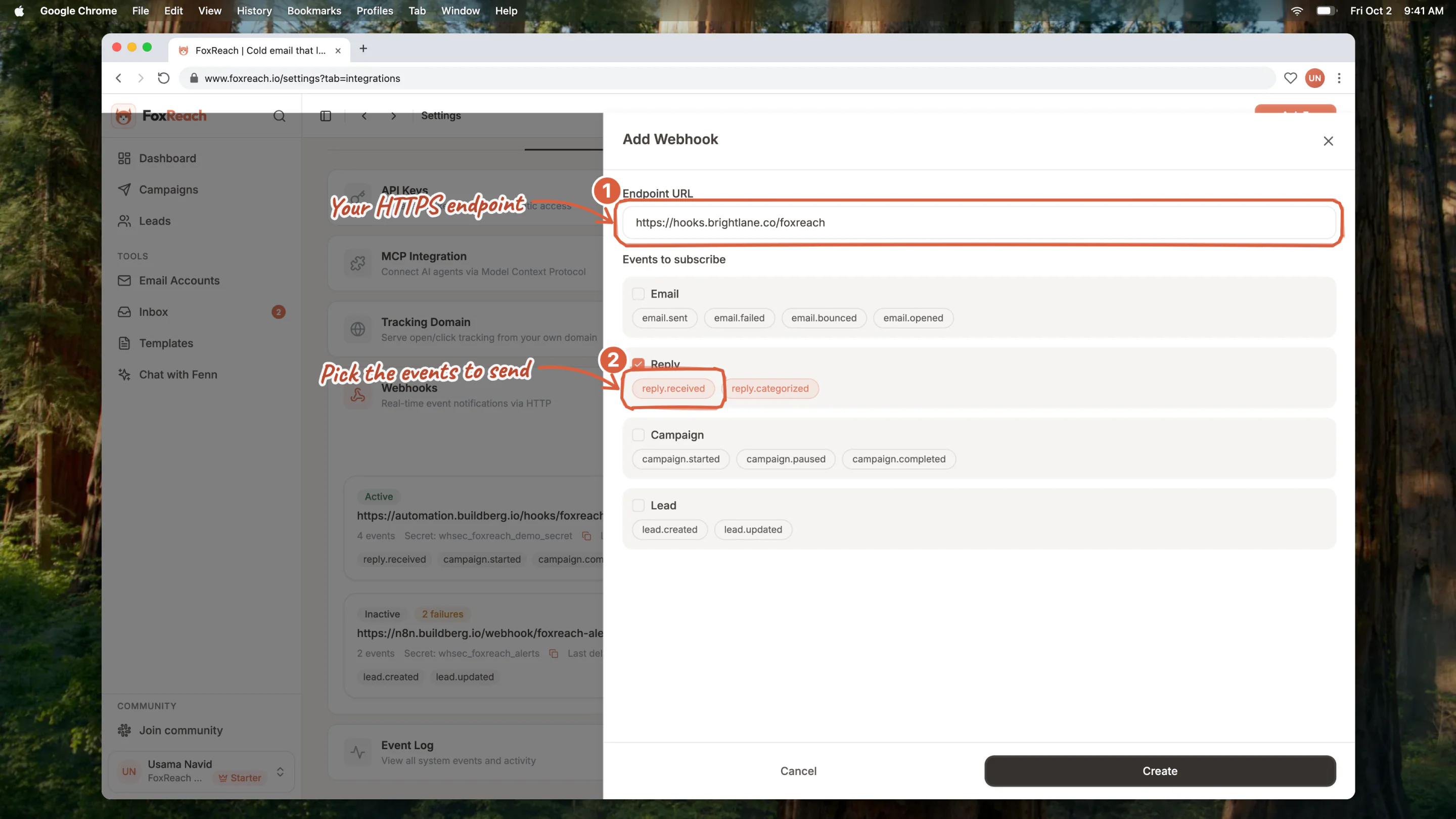
Task: Expand the Usama Navid account switcher
Action: [x=201, y=771]
